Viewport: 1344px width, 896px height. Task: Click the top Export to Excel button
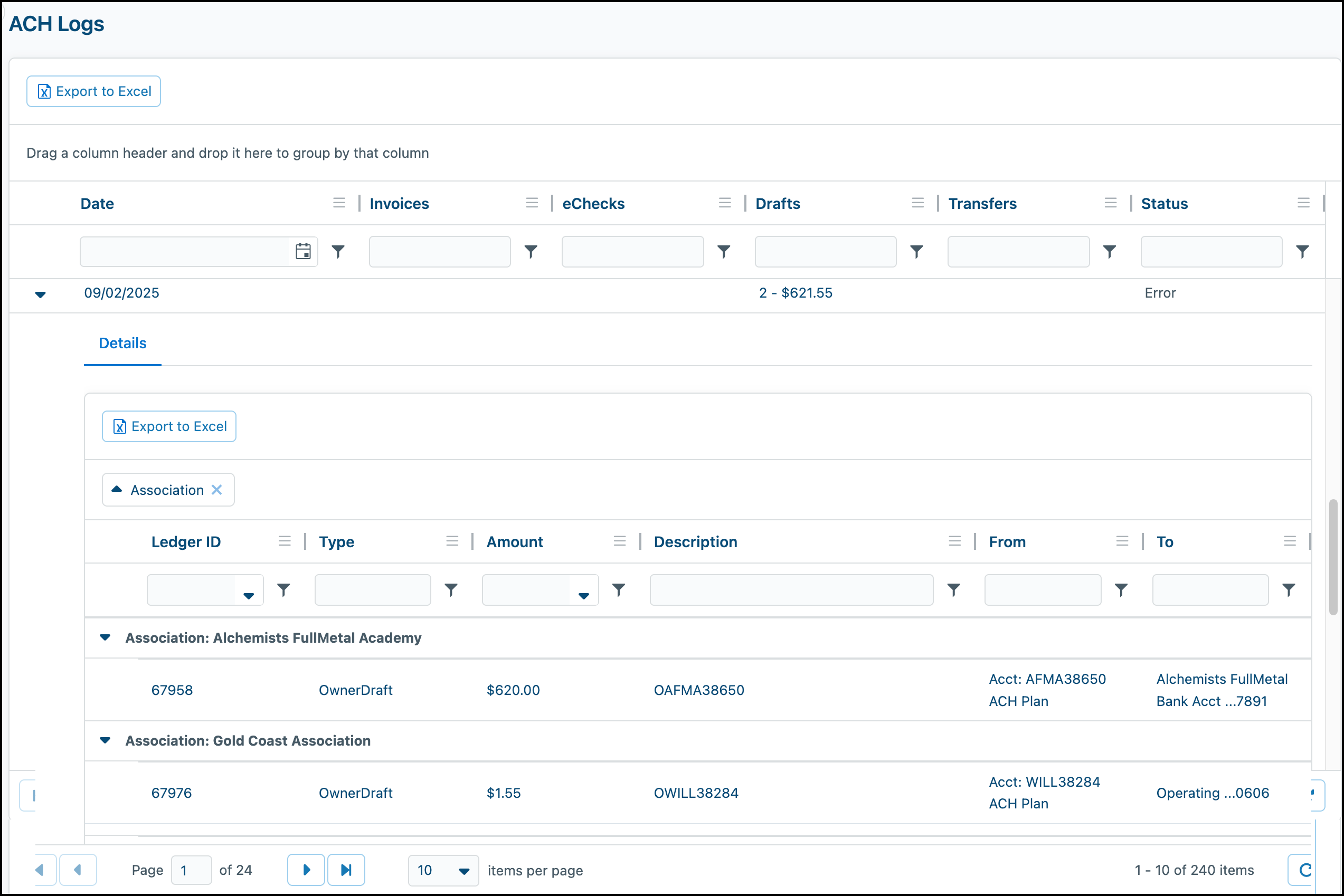click(94, 91)
